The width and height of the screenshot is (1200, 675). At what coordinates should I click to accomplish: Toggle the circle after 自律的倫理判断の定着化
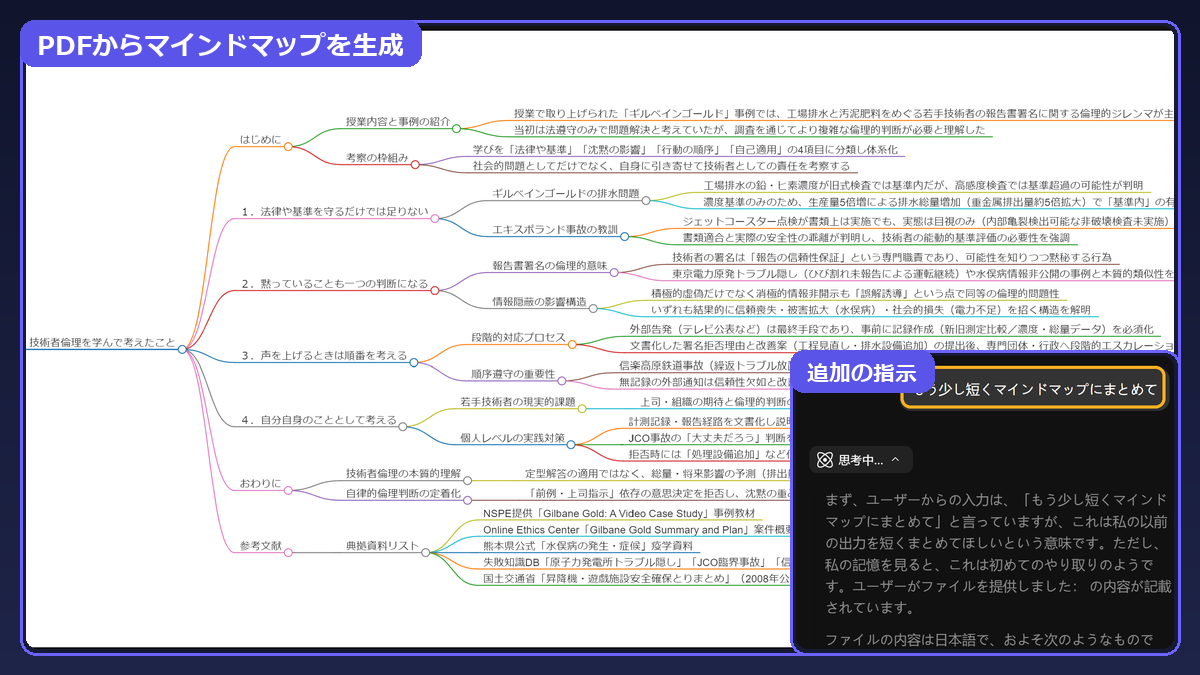point(467,498)
